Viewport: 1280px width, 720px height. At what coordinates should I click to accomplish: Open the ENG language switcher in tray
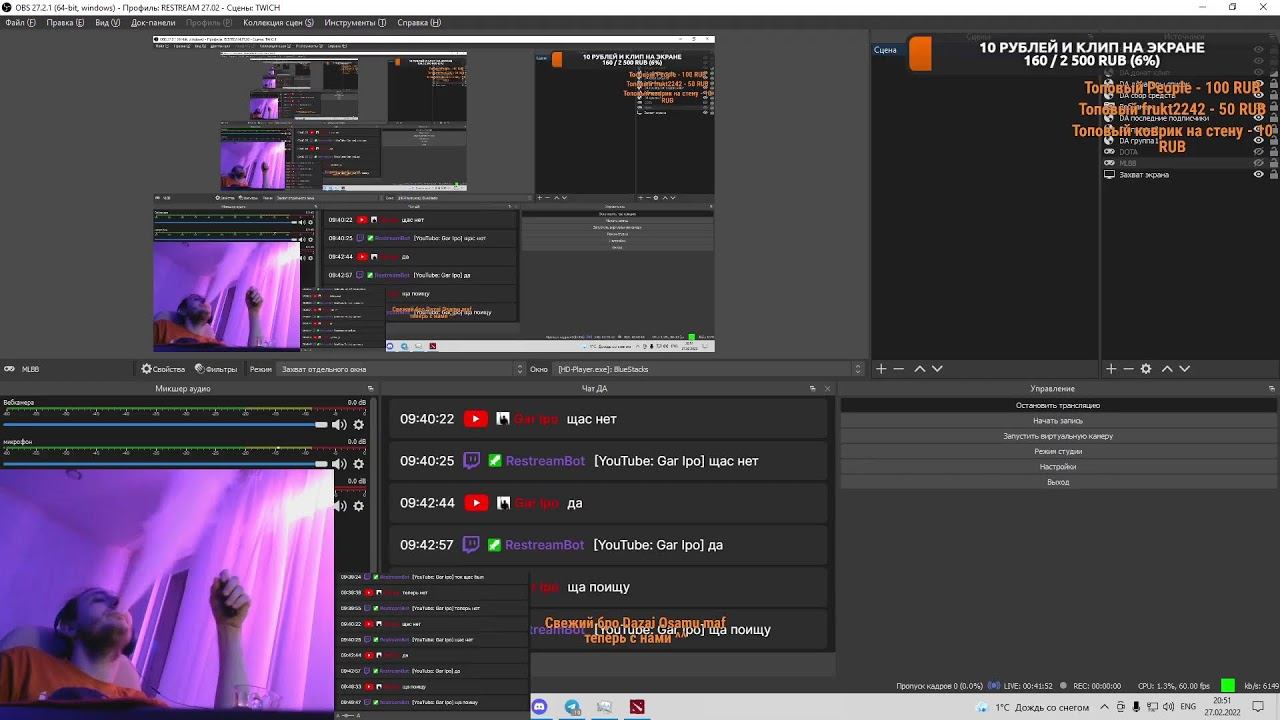(x=1188, y=707)
